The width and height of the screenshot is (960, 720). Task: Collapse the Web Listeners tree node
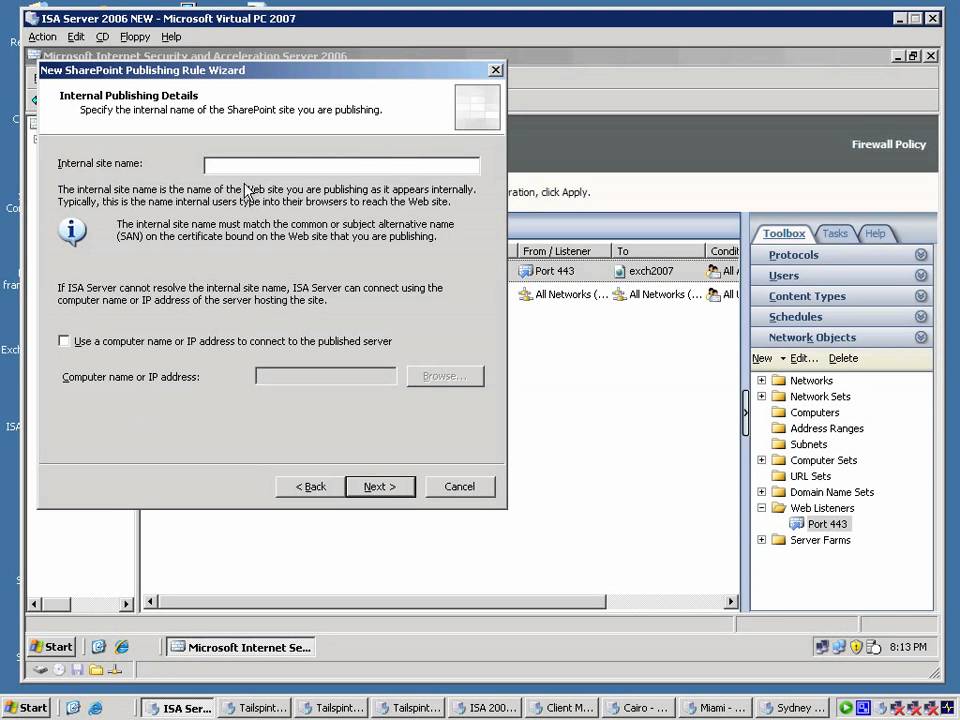(x=762, y=508)
